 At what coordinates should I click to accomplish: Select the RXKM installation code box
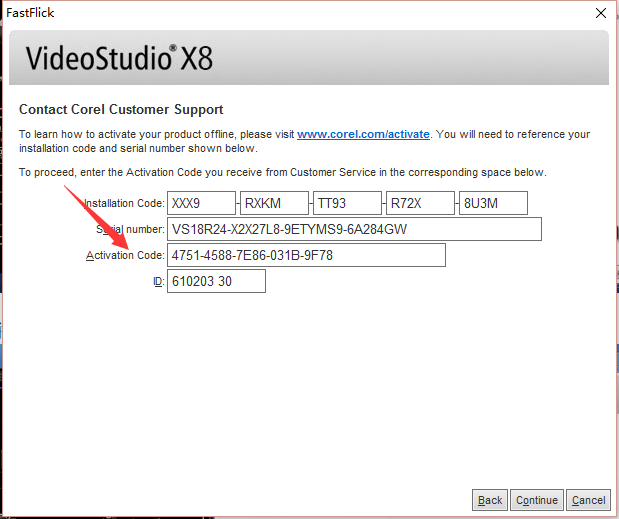tap(274, 204)
